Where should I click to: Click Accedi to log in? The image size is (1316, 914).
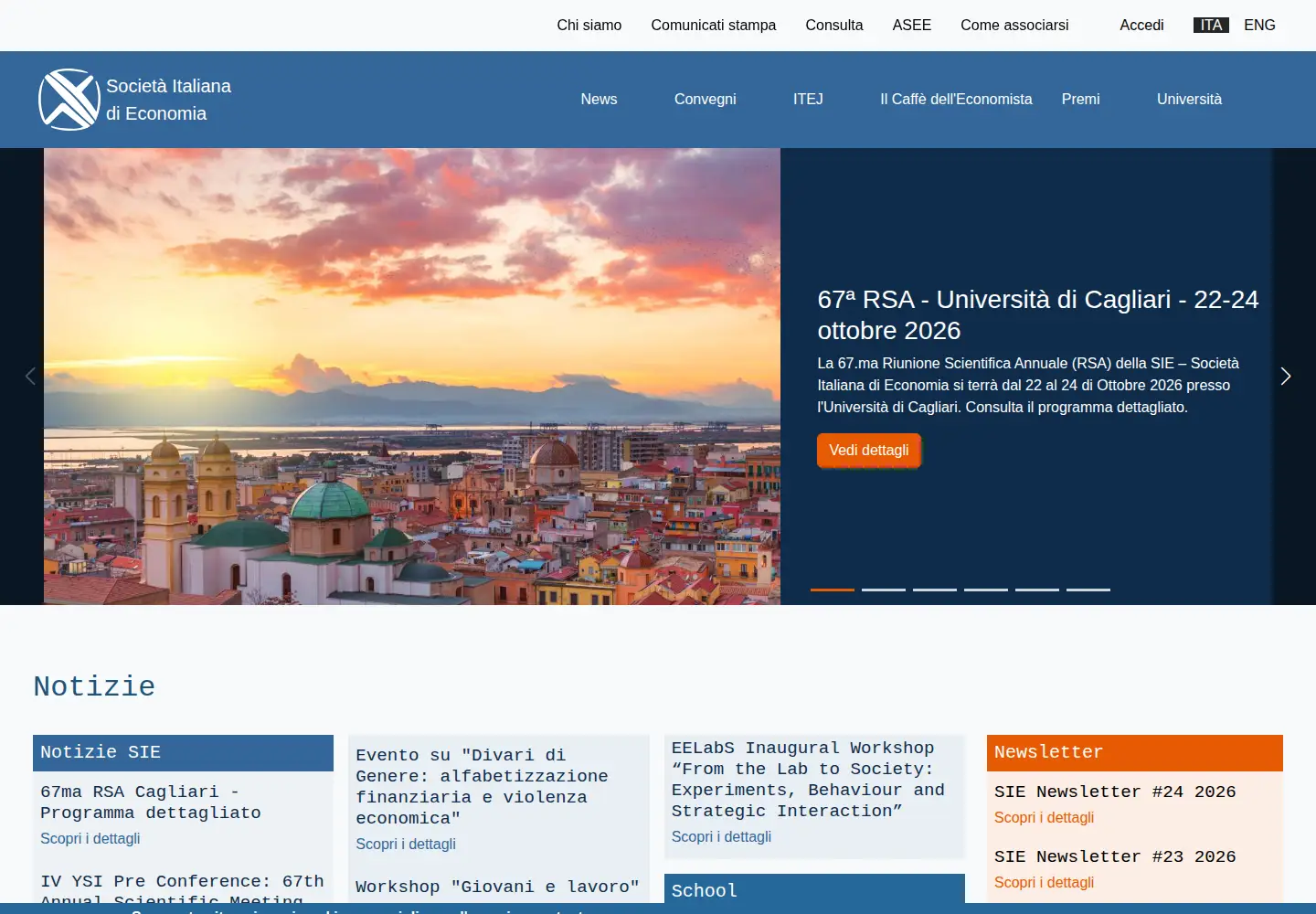pos(1141,26)
